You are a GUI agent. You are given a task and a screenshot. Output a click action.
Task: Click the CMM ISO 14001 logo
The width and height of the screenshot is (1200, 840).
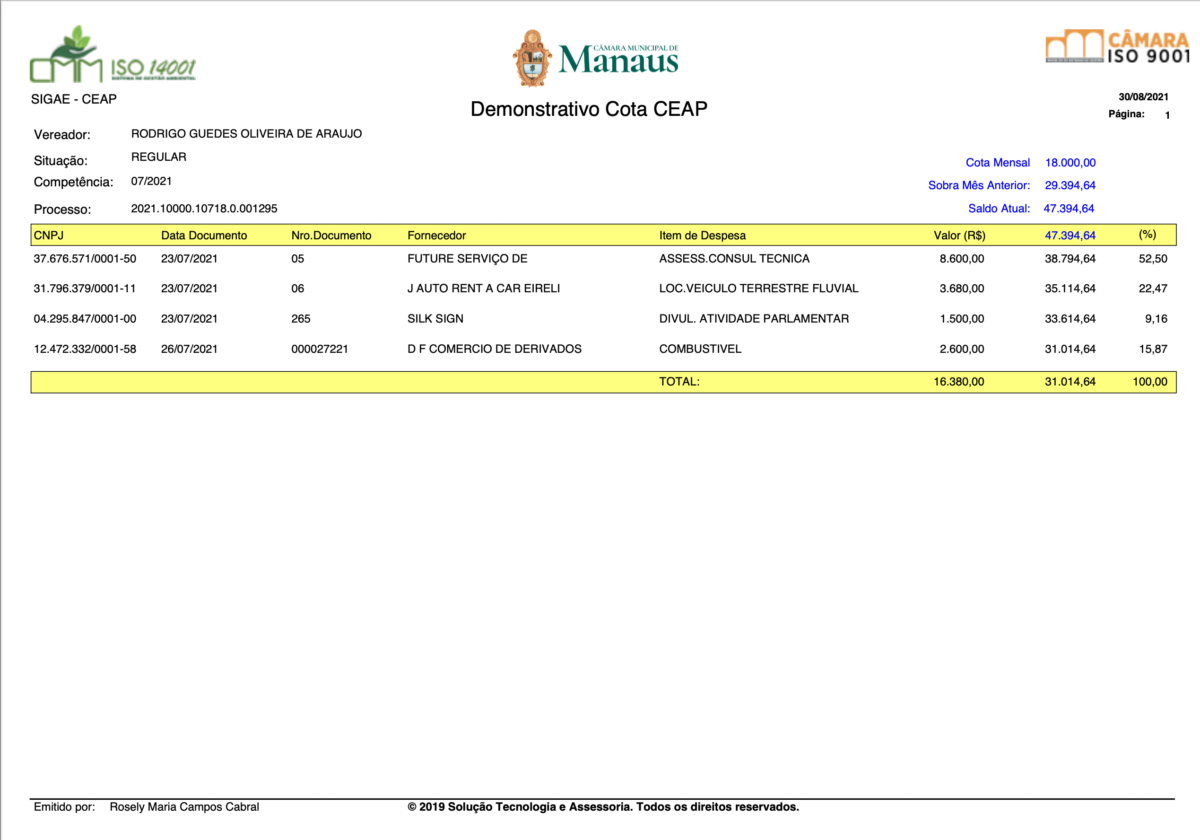pyautogui.click(x=113, y=56)
